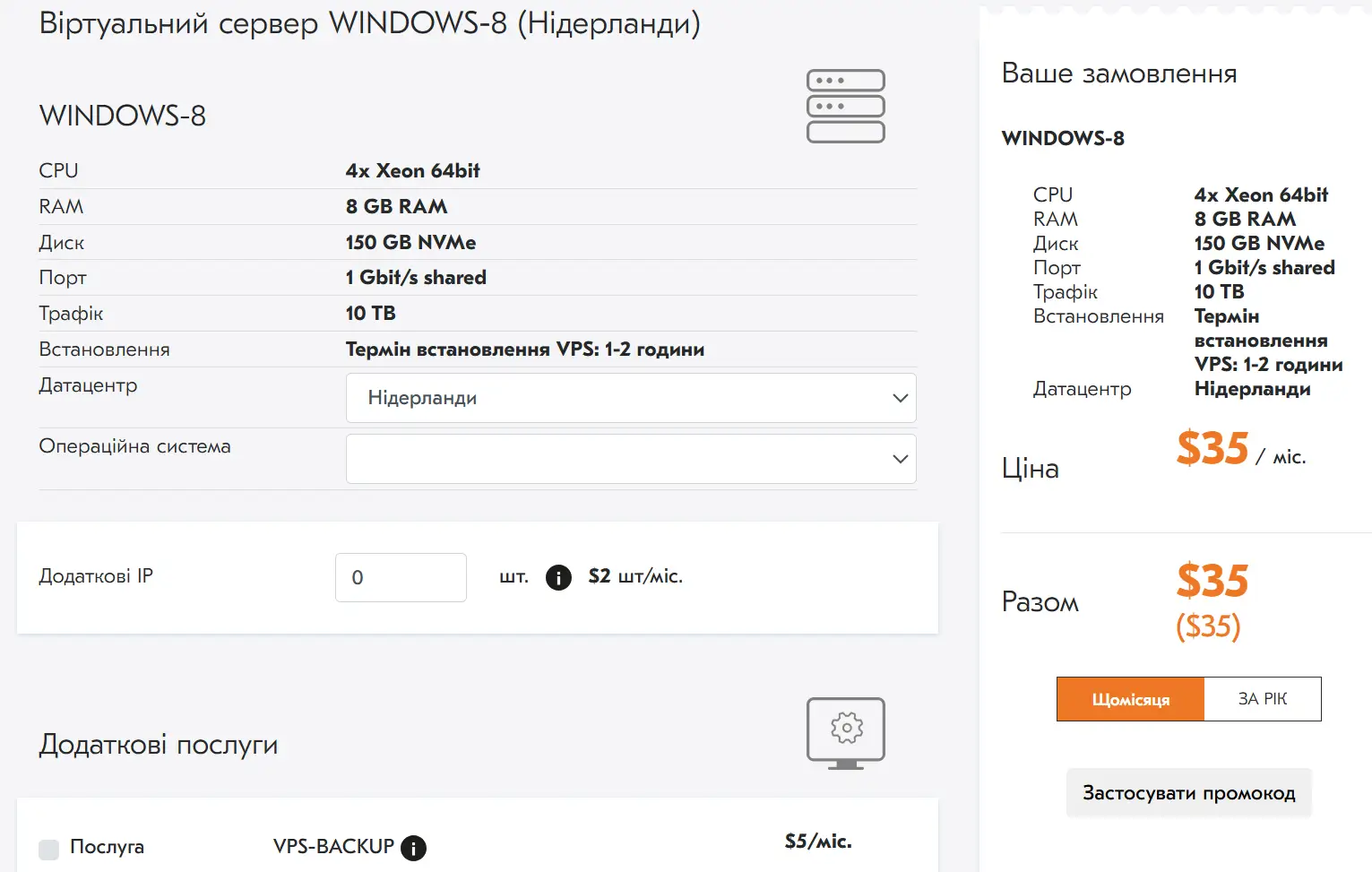Viewport: 1372px width, 872px height.
Task: Tick the VPS-BACKUP service checkbox
Action: 49,849
